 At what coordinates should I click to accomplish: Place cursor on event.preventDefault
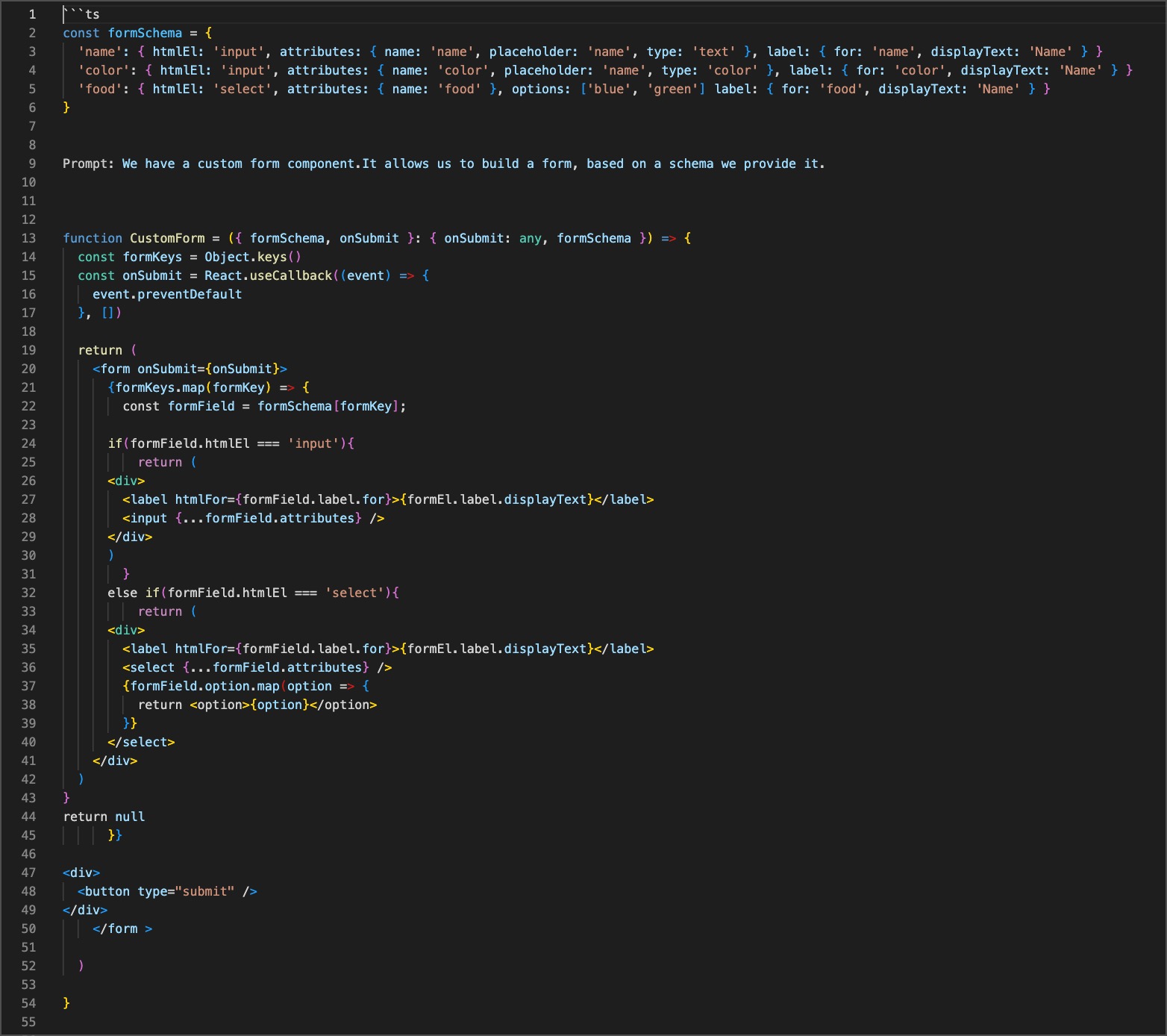coord(167,294)
